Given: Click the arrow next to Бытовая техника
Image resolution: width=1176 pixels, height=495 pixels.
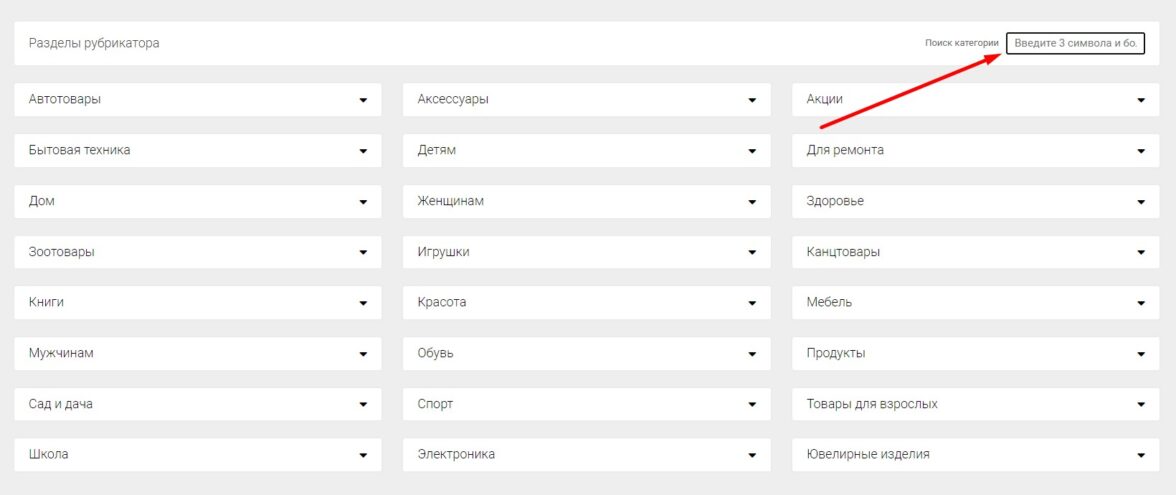Looking at the screenshot, I should coord(364,151).
